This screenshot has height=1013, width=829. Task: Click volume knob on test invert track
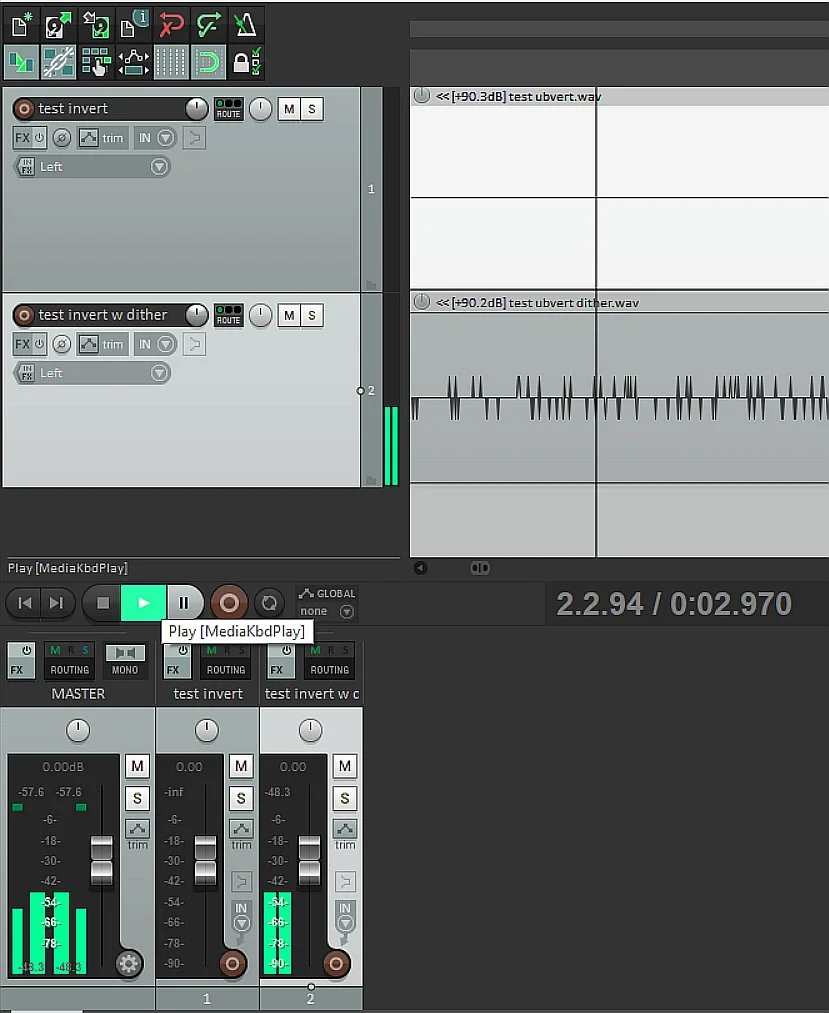[x=196, y=109]
